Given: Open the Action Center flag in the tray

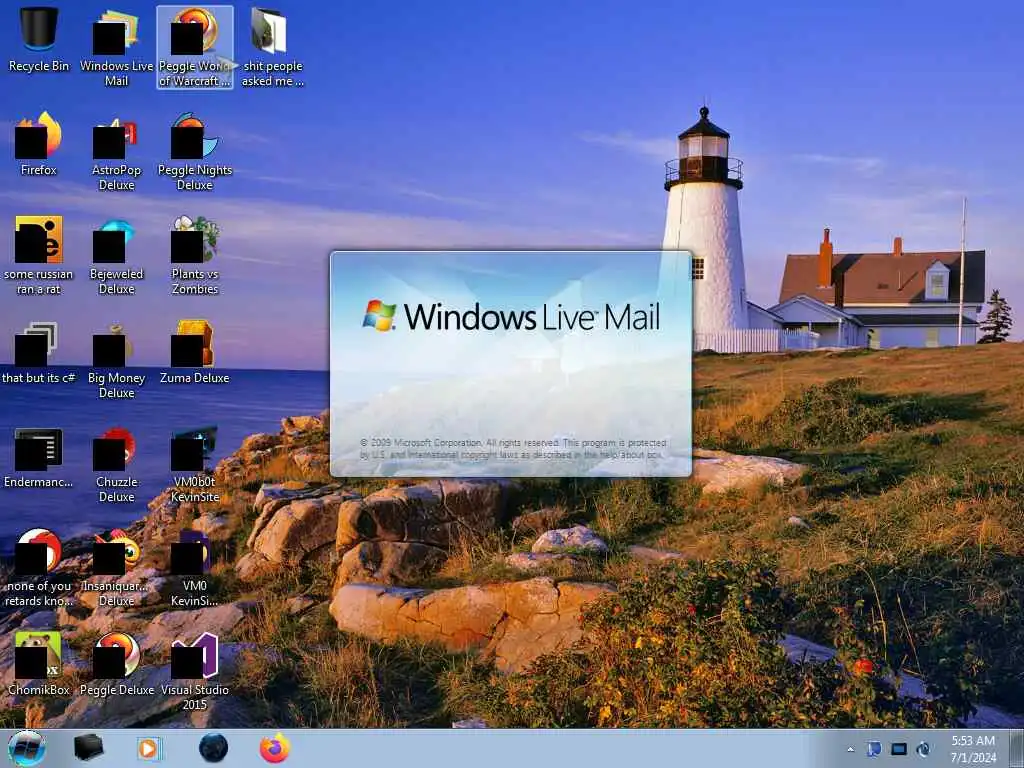Looking at the screenshot, I should (874, 749).
